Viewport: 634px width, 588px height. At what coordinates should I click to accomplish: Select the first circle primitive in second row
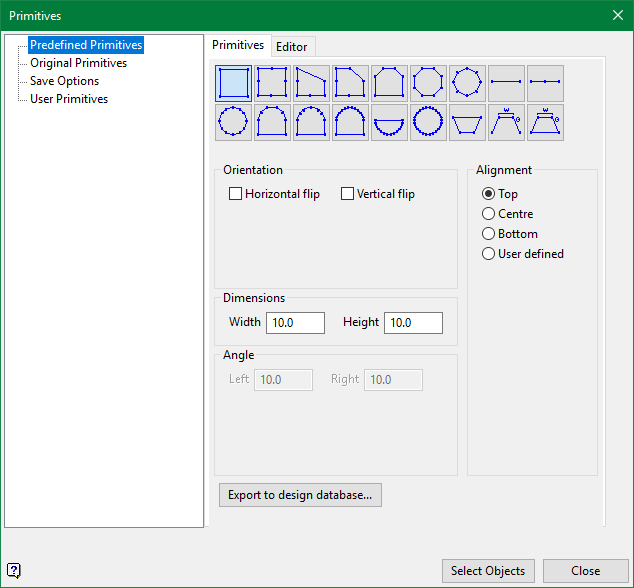pos(233,122)
